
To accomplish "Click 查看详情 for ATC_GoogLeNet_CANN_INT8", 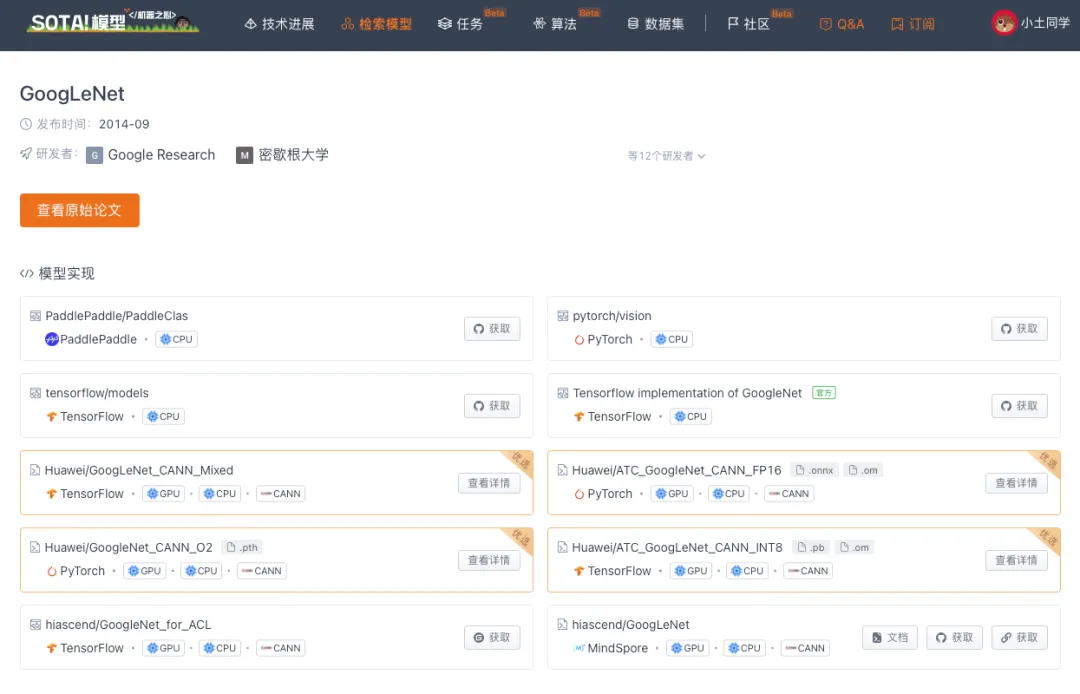I will pyautogui.click(x=1017, y=560).
